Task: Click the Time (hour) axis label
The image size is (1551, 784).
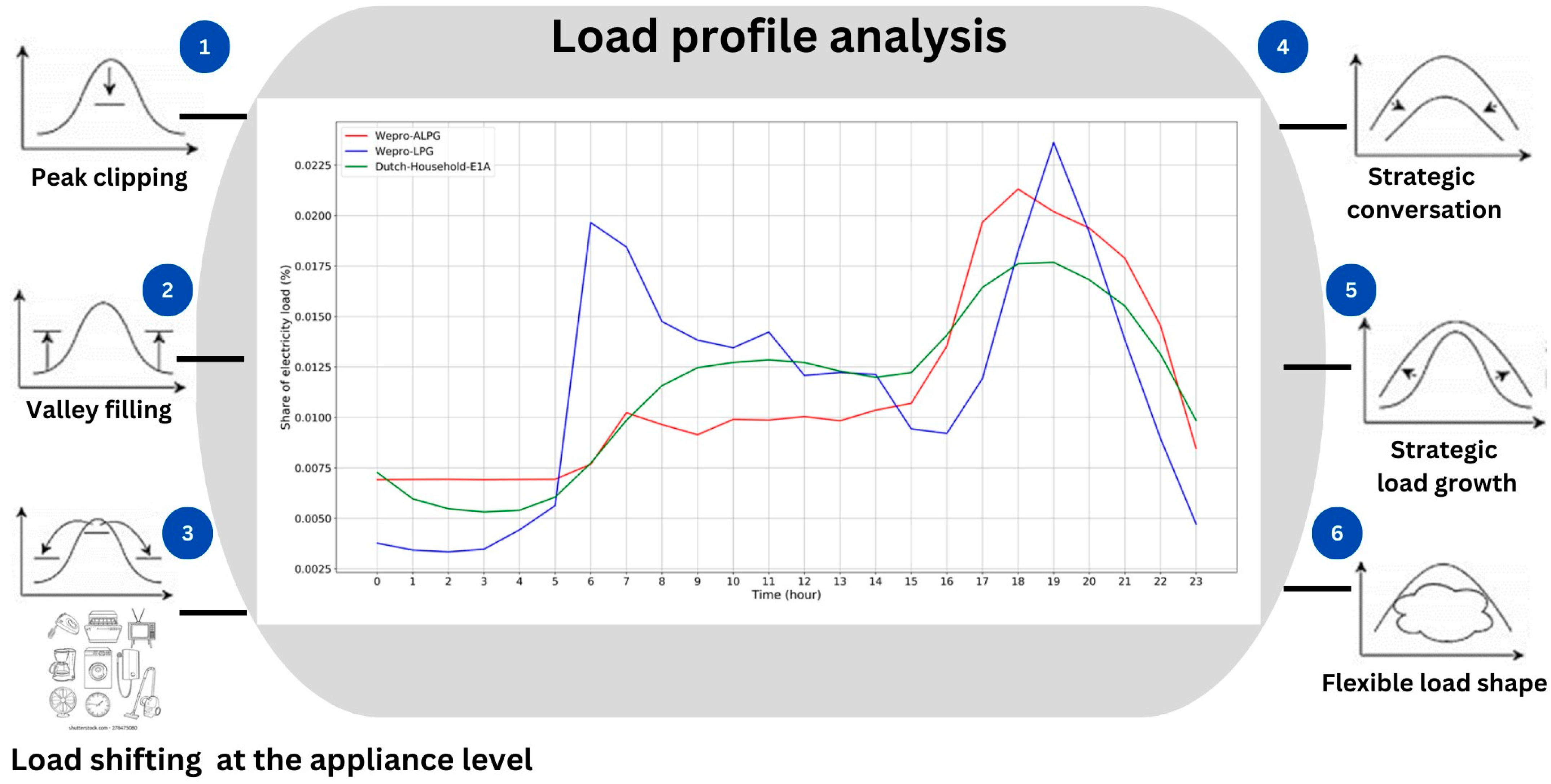Action: (x=786, y=594)
